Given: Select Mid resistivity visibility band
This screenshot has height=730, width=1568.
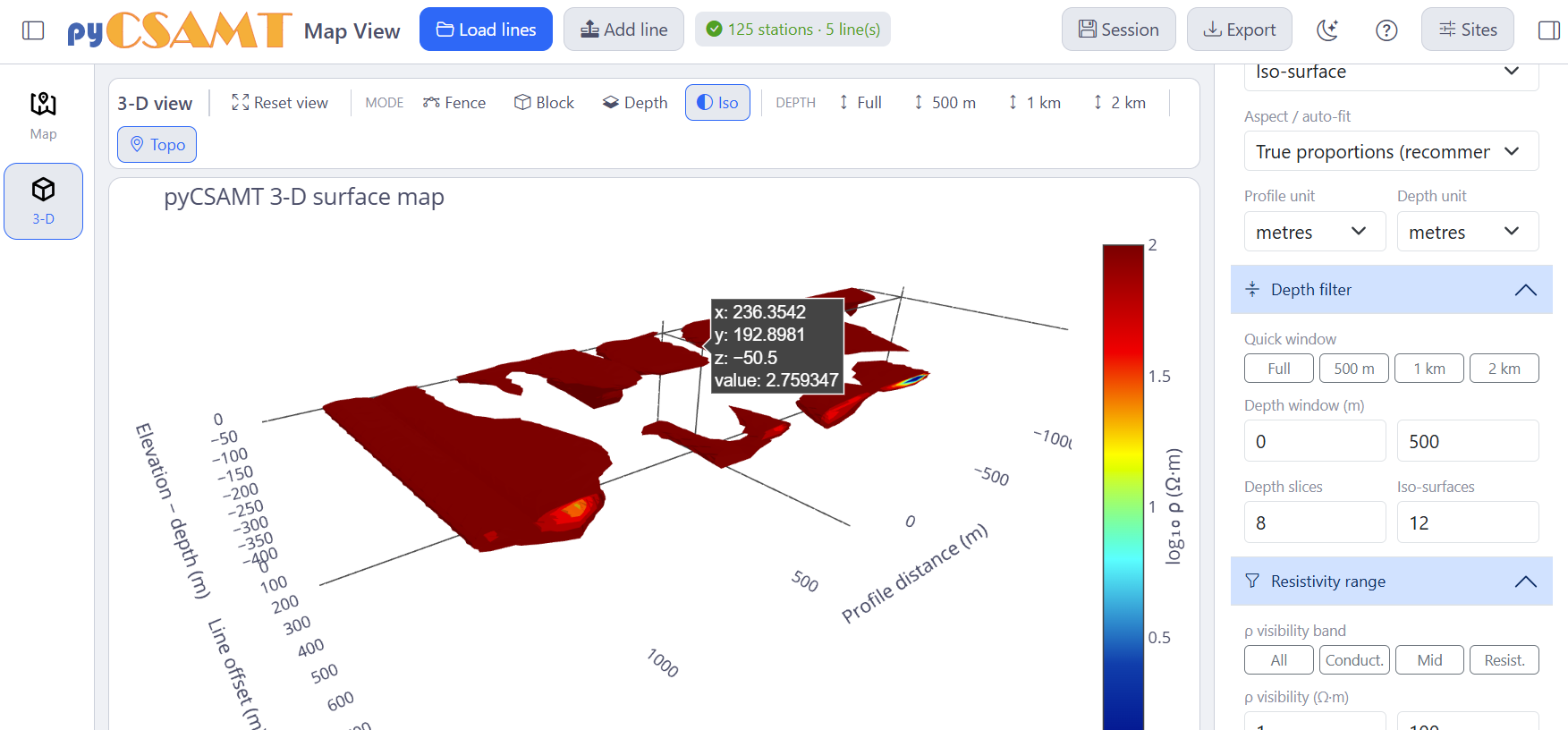Looking at the screenshot, I should 1429,660.
